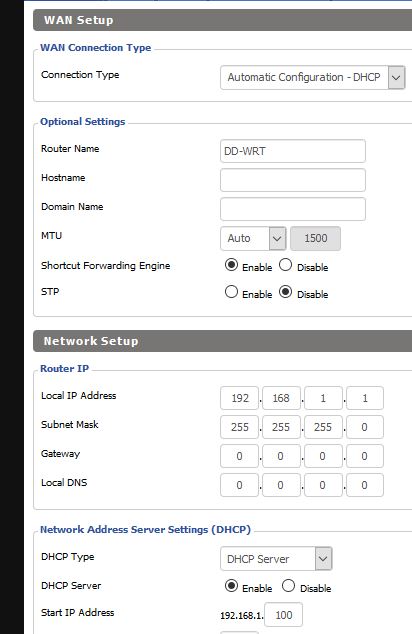Click Local DNS fourth octet field
Screen dimensions: 412x634
pyautogui.click(x=365, y=485)
